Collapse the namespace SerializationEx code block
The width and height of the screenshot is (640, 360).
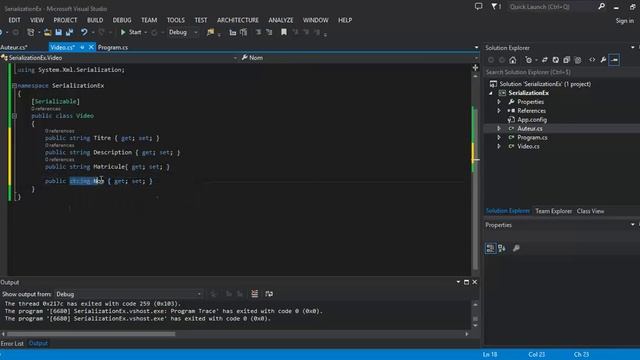click(14, 86)
